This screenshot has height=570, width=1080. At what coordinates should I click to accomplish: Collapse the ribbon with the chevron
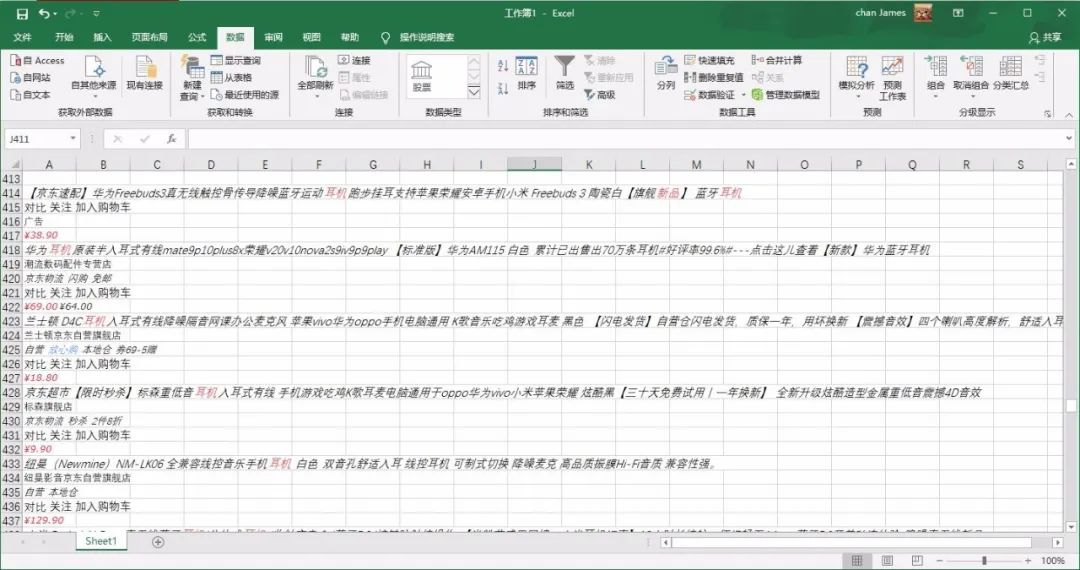[1068, 114]
